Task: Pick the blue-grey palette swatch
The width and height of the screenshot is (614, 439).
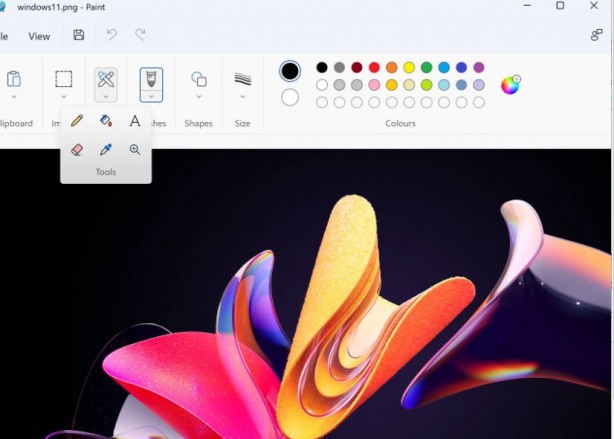Action: (x=461, y=85)
